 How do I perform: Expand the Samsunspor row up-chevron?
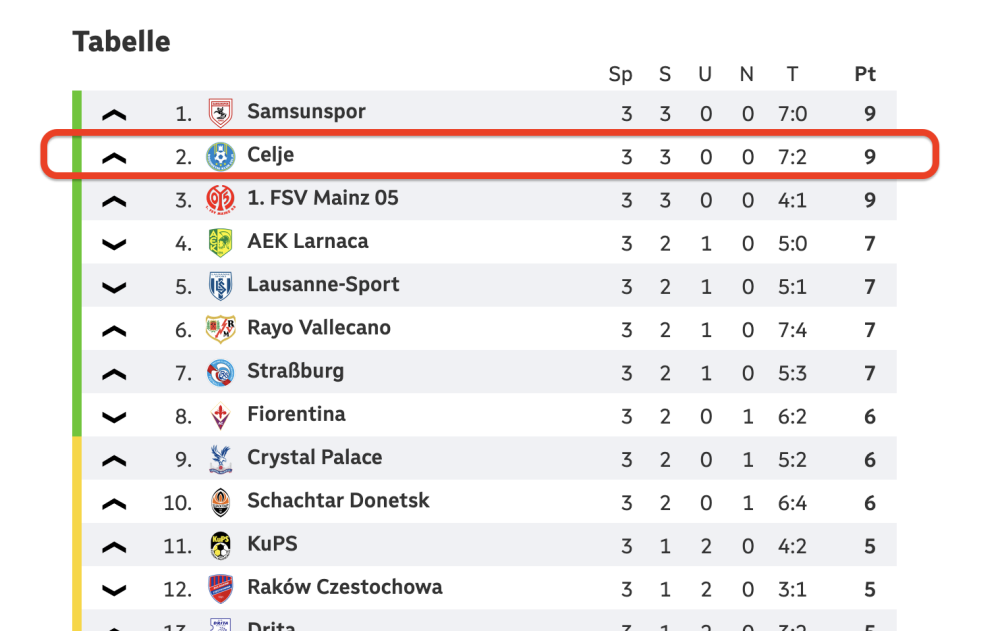(115, 114)
